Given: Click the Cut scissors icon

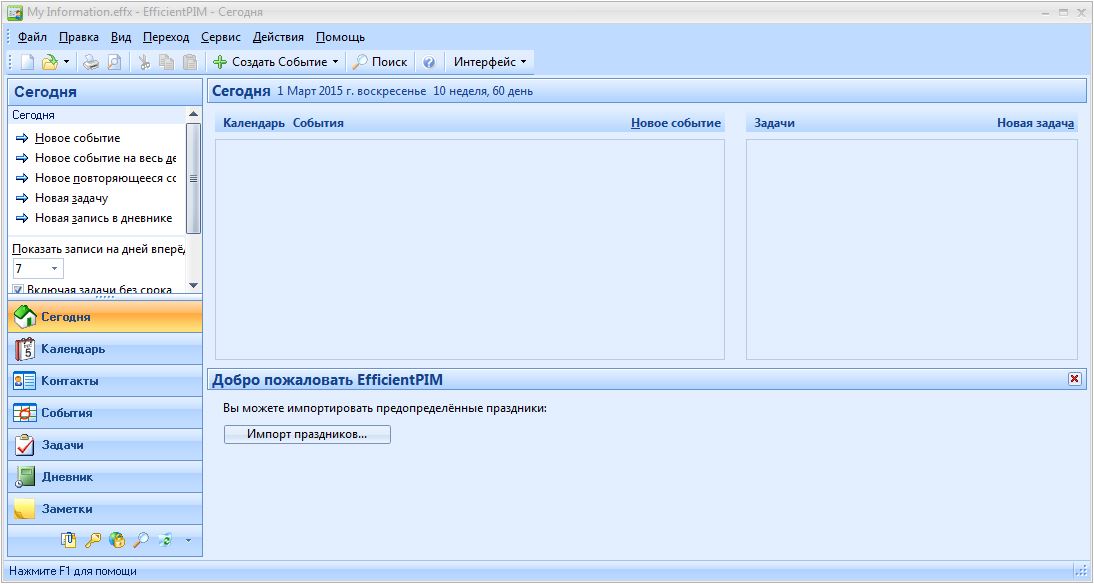Looking at the screenshot, I should [144, 62].
